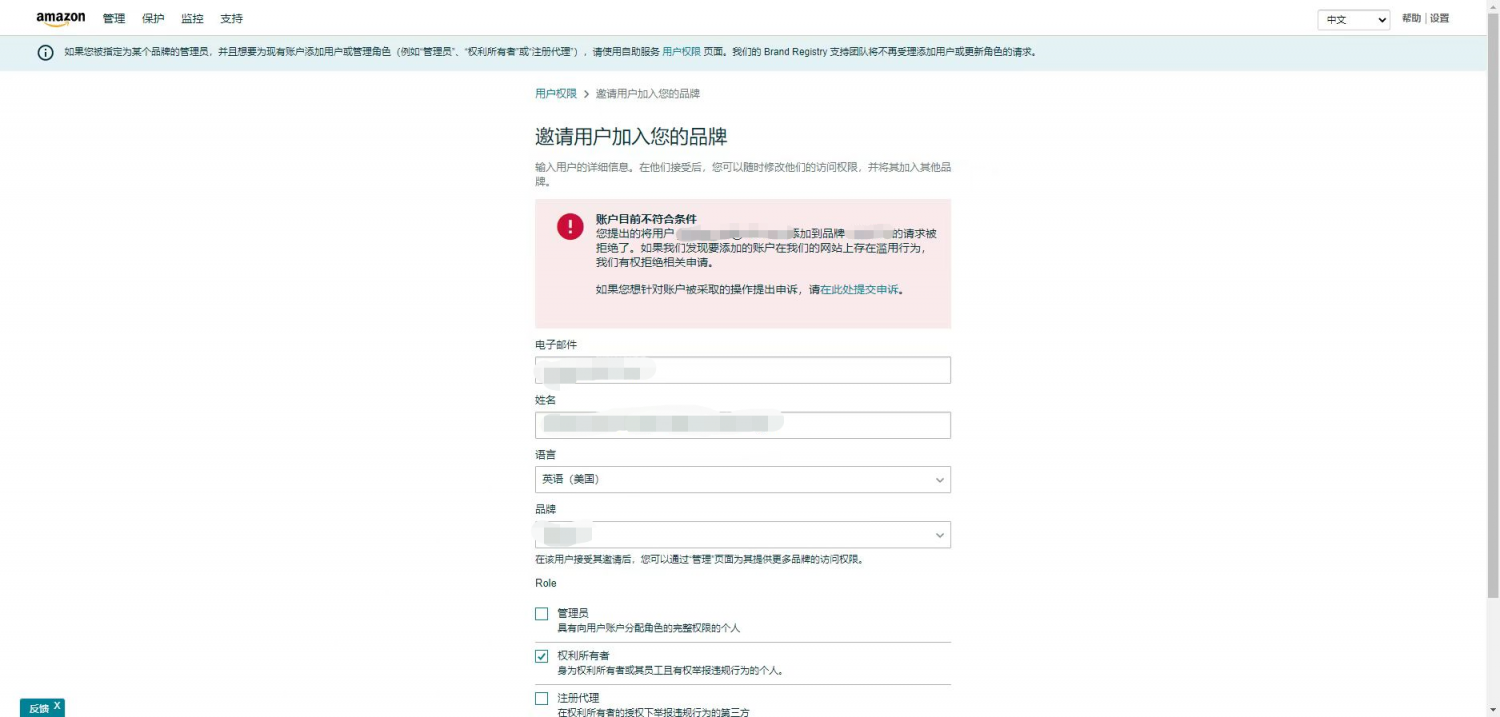Focus the 姓名 input field
This screenshot has height=717, width=1500.
click(743, 425)
